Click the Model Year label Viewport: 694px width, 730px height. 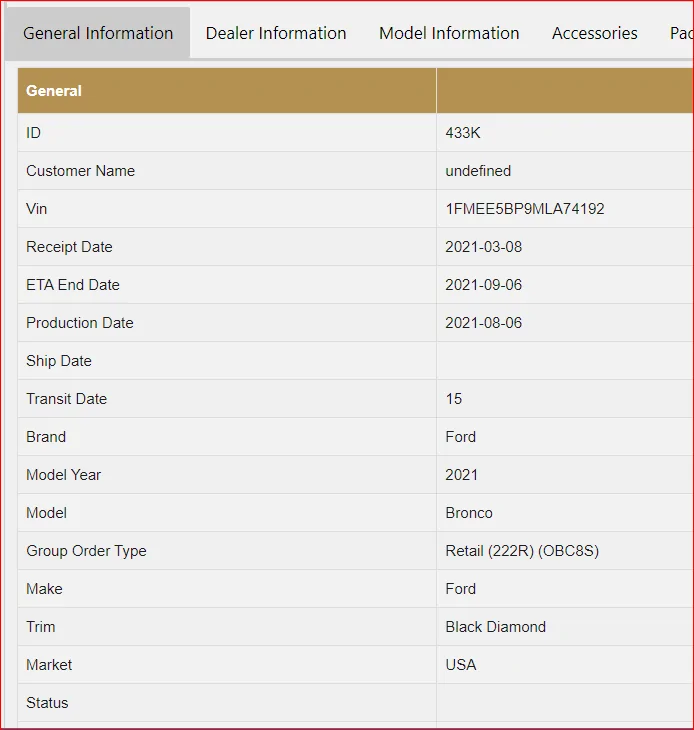63,475
